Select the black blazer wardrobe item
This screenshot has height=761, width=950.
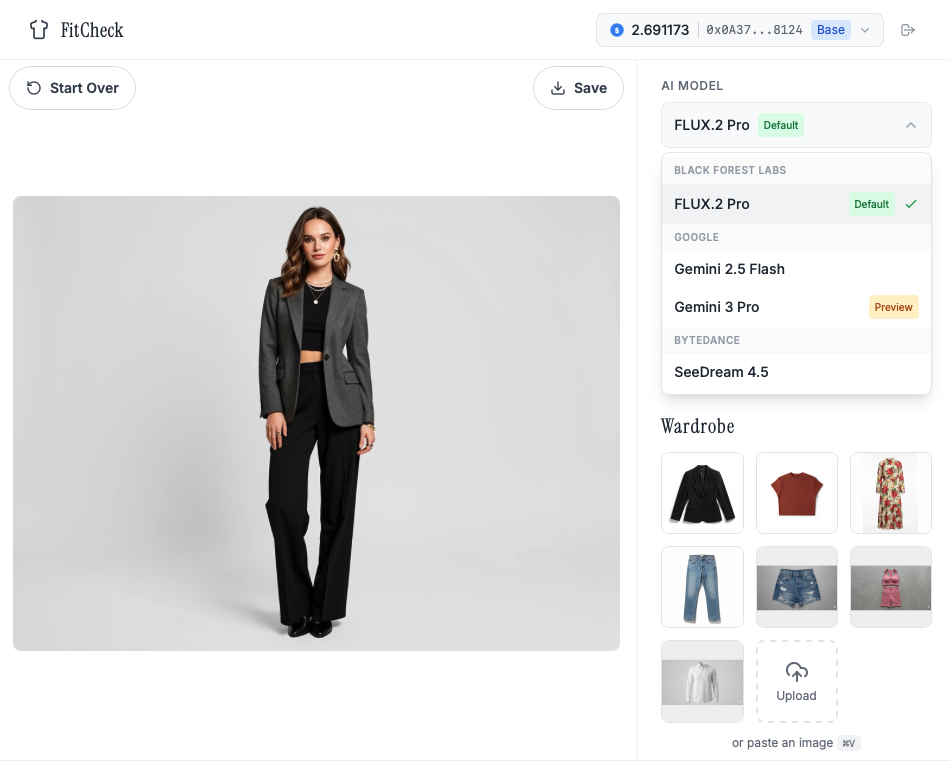coord(702,493)
